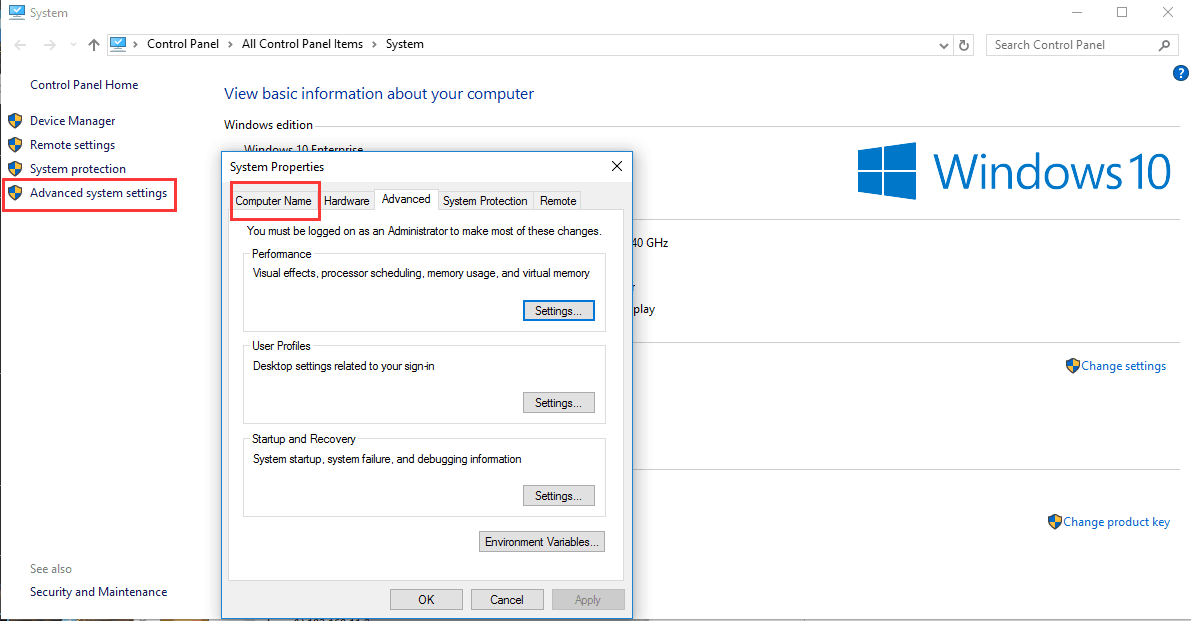This screenshot has width=1191, height=621.
Task: Maximize the System window
Action: click(x=1122, y=12)
